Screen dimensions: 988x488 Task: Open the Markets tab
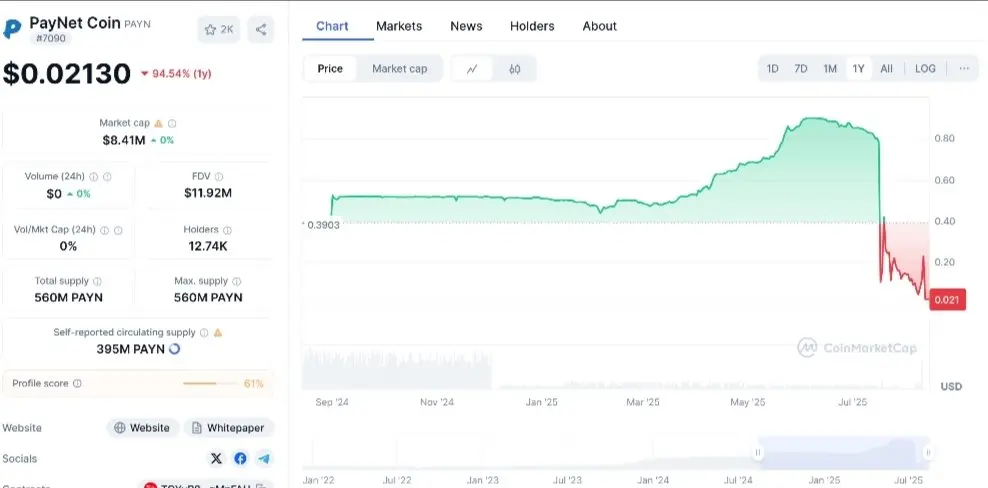pos(399,26)
